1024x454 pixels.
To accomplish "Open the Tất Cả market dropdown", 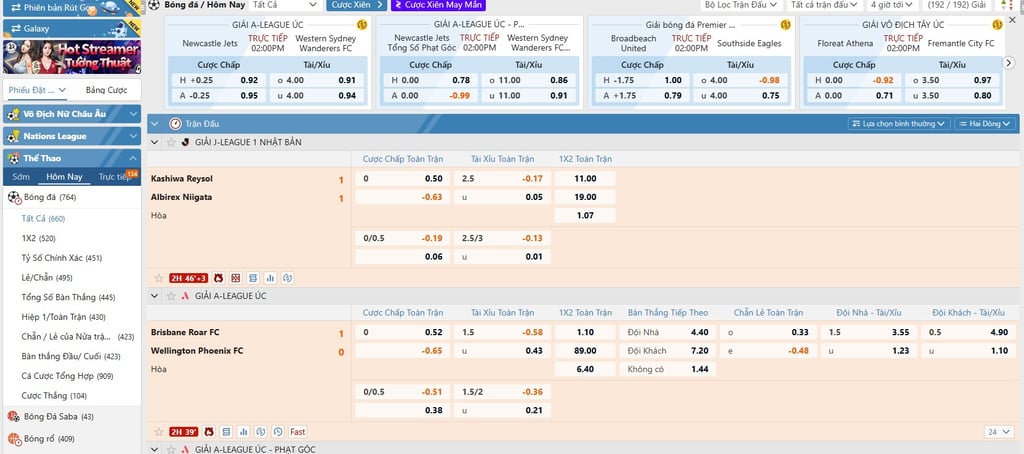I will coord(285,5).
